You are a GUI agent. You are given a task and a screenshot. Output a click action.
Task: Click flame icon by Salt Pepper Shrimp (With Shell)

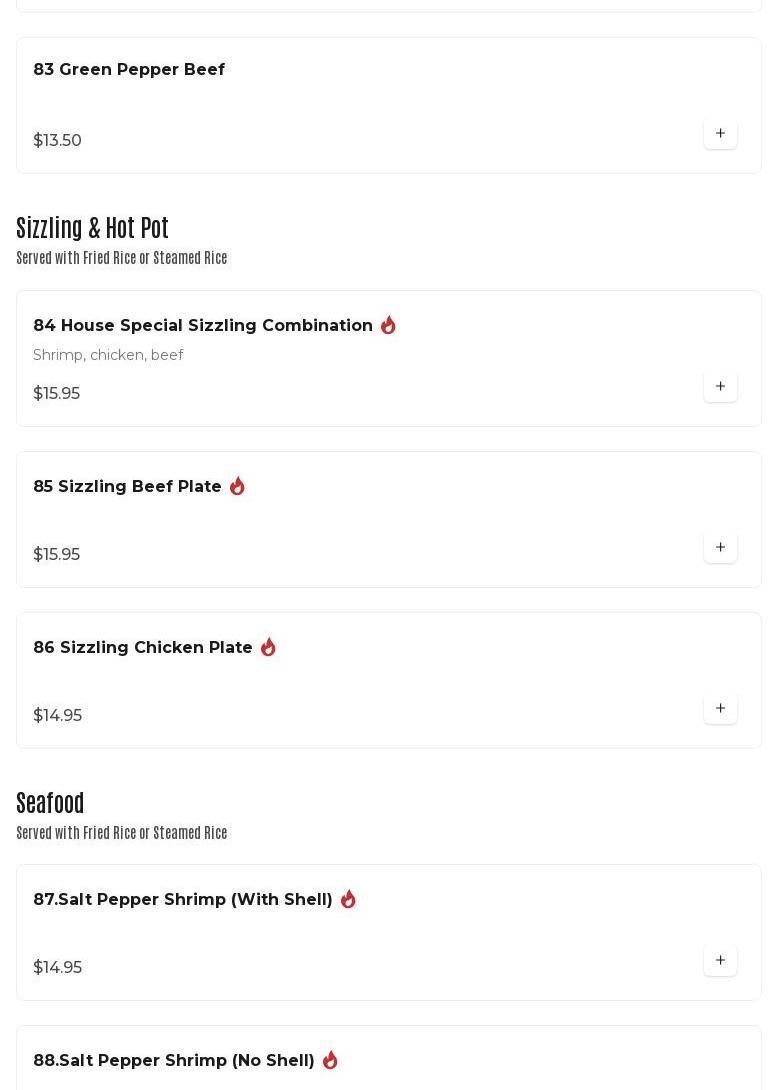point(348,899)
